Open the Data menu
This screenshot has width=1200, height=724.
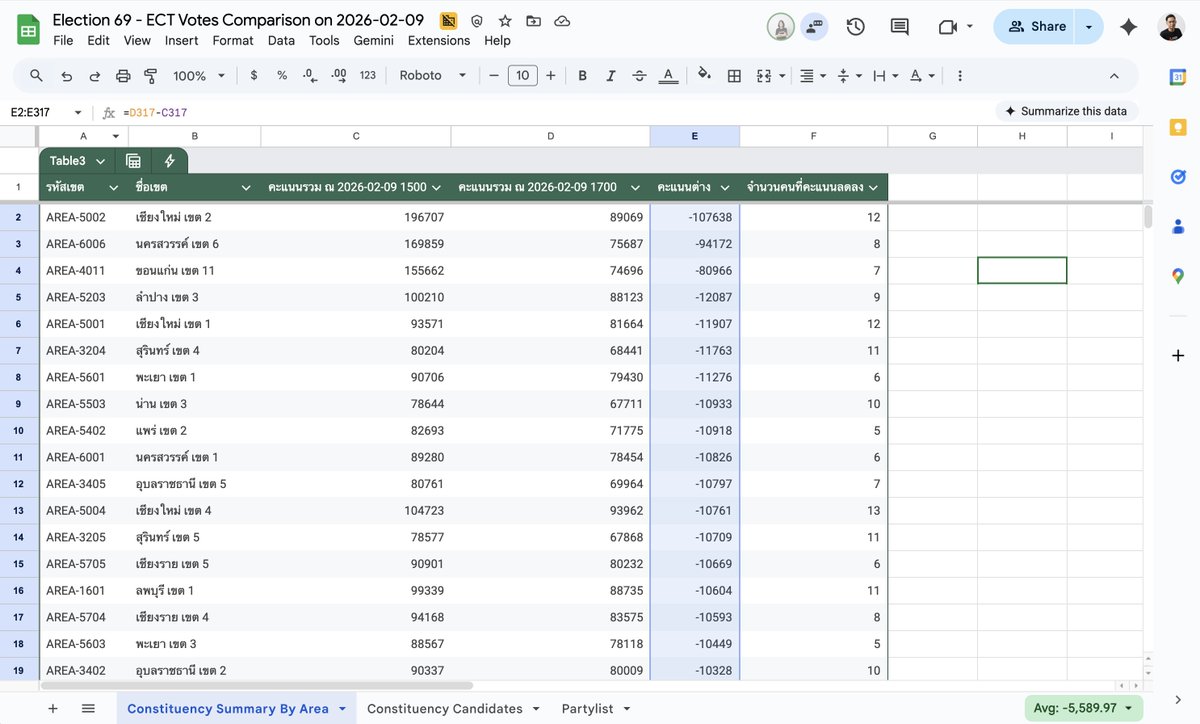click(x=281, y=40)
